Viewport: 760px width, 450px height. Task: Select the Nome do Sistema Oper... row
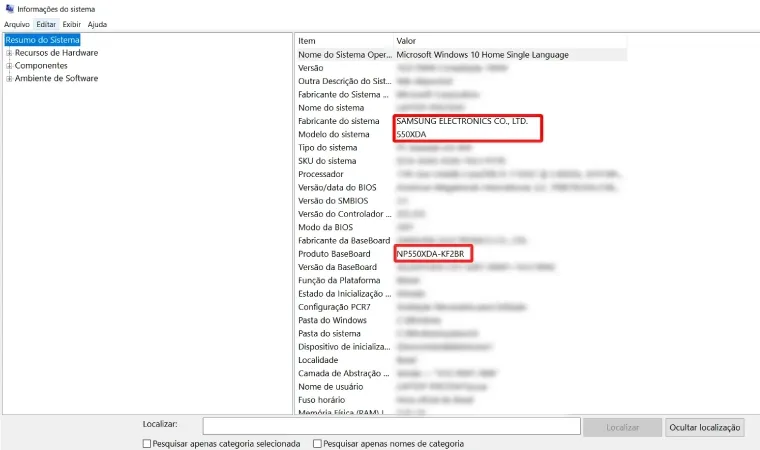click(461, 55)
